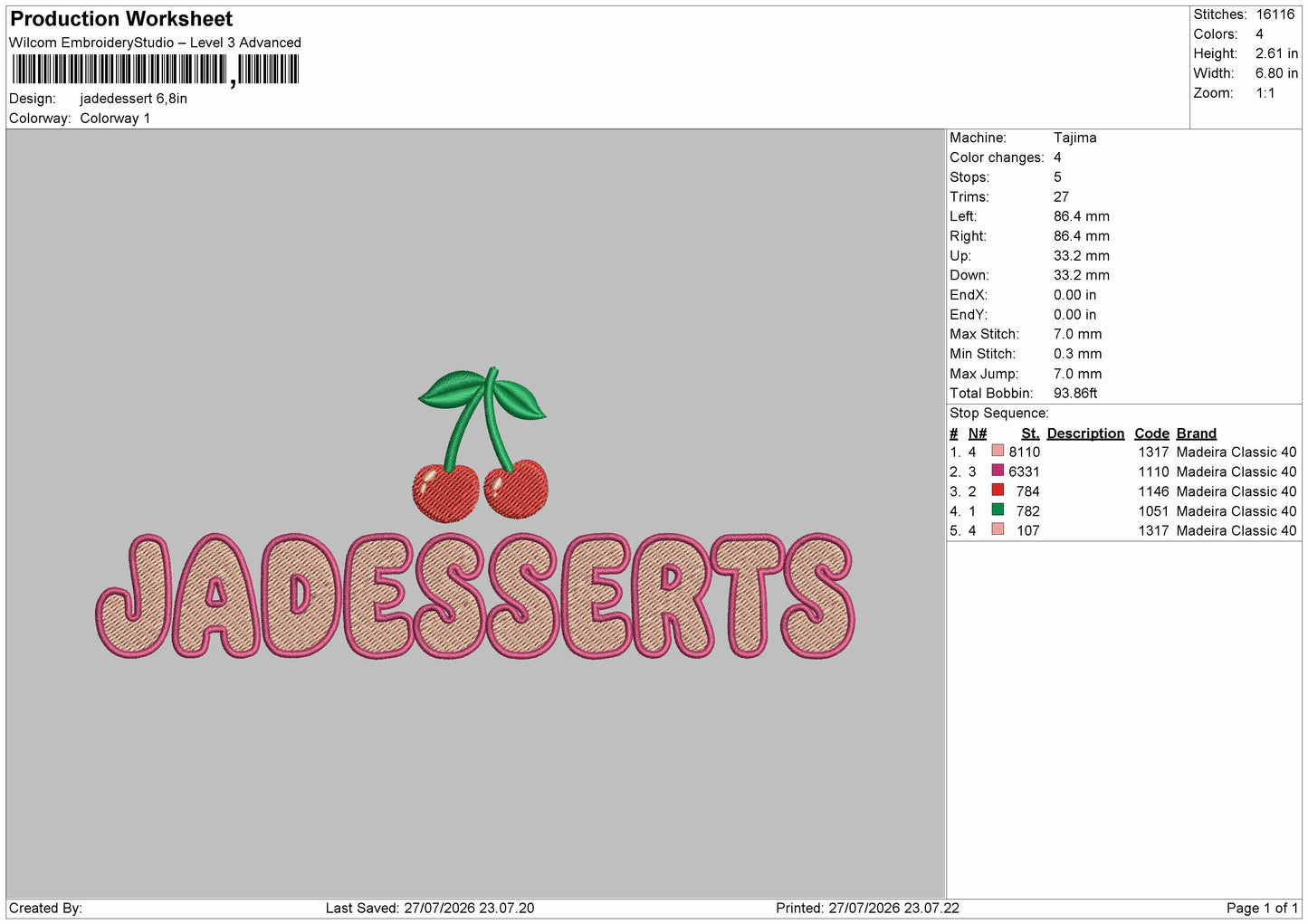Click the stitch count 8110
Screen dimensions: 1308x924
click(x=1025, y=452)
